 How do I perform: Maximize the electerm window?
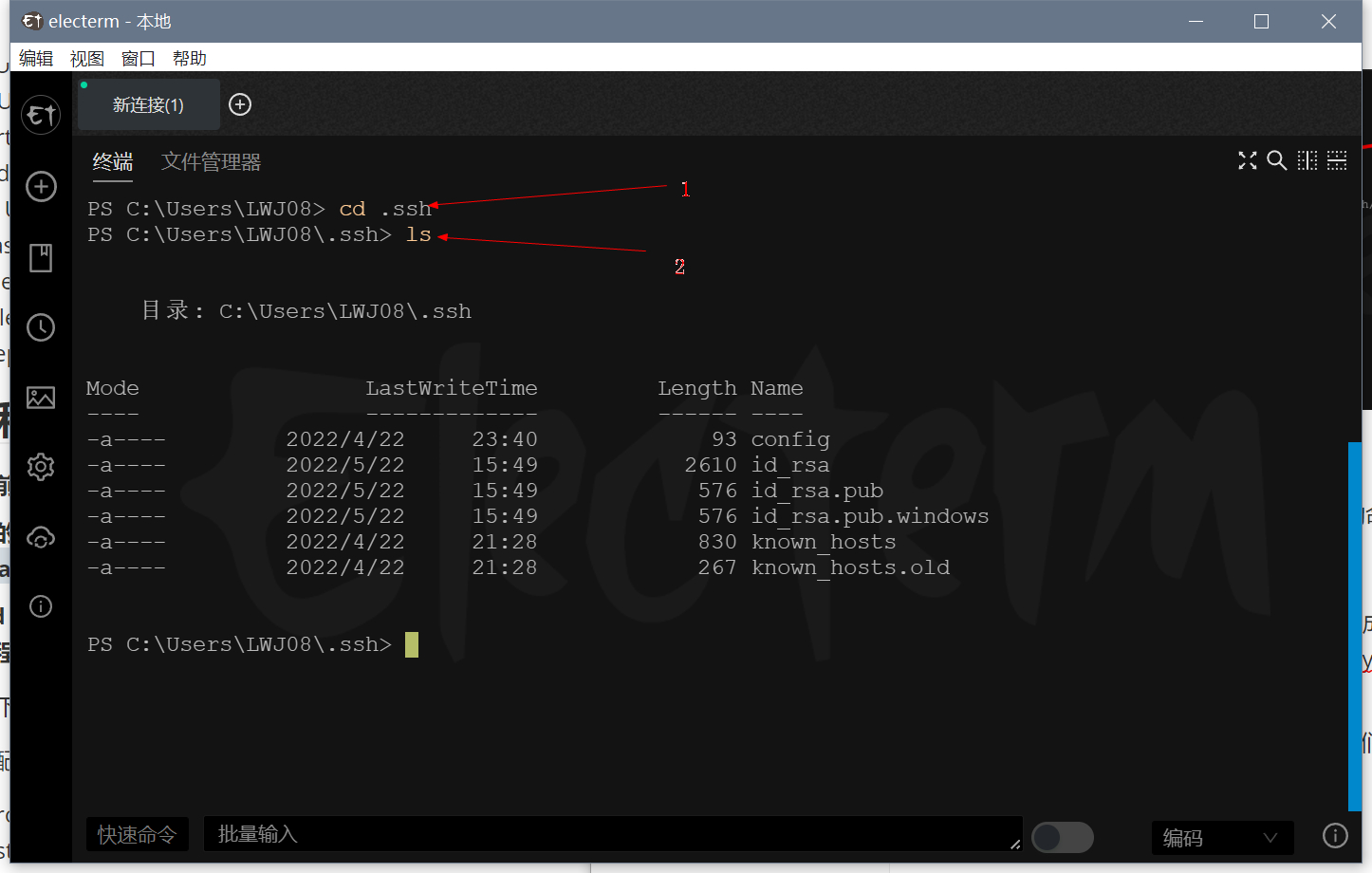[x=1262, y=21]
